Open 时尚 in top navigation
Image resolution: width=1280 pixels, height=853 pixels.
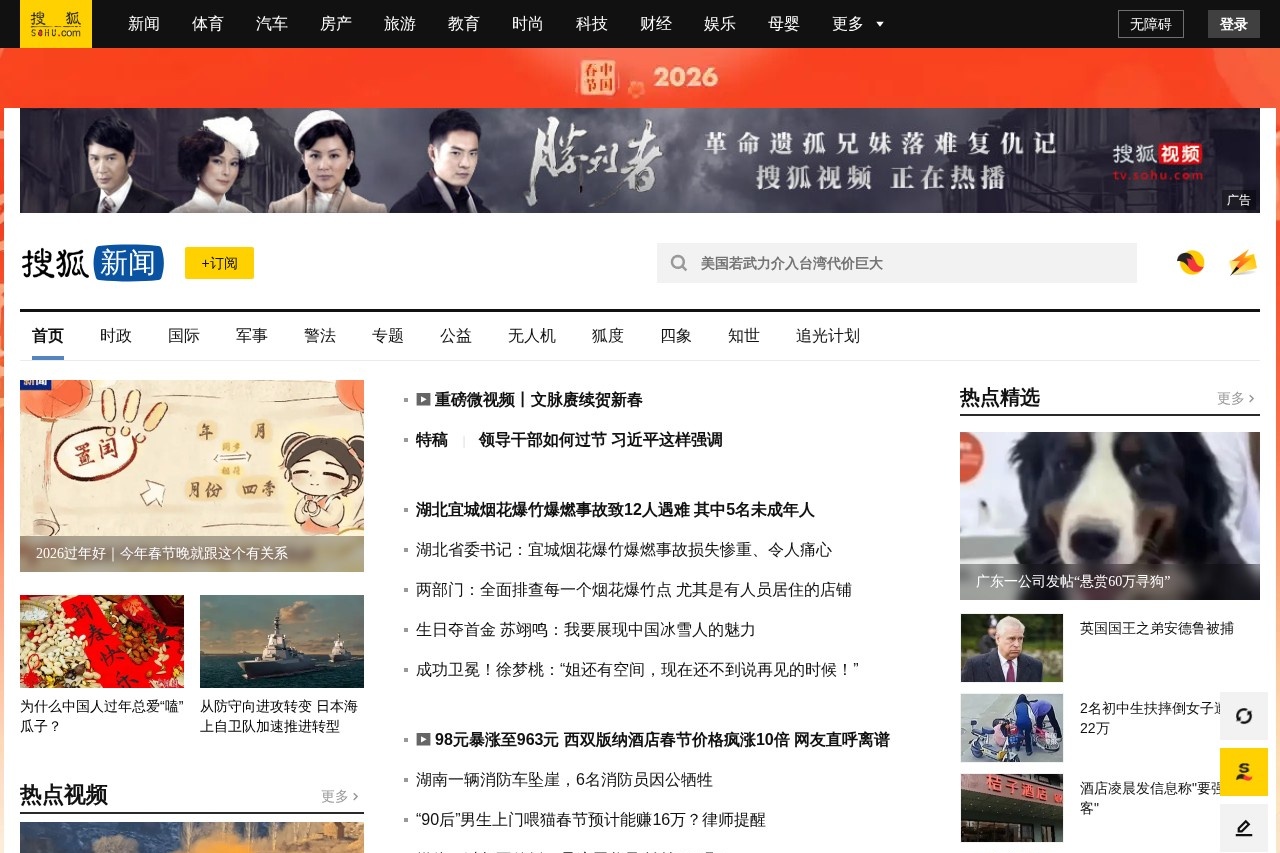(528, 24)
